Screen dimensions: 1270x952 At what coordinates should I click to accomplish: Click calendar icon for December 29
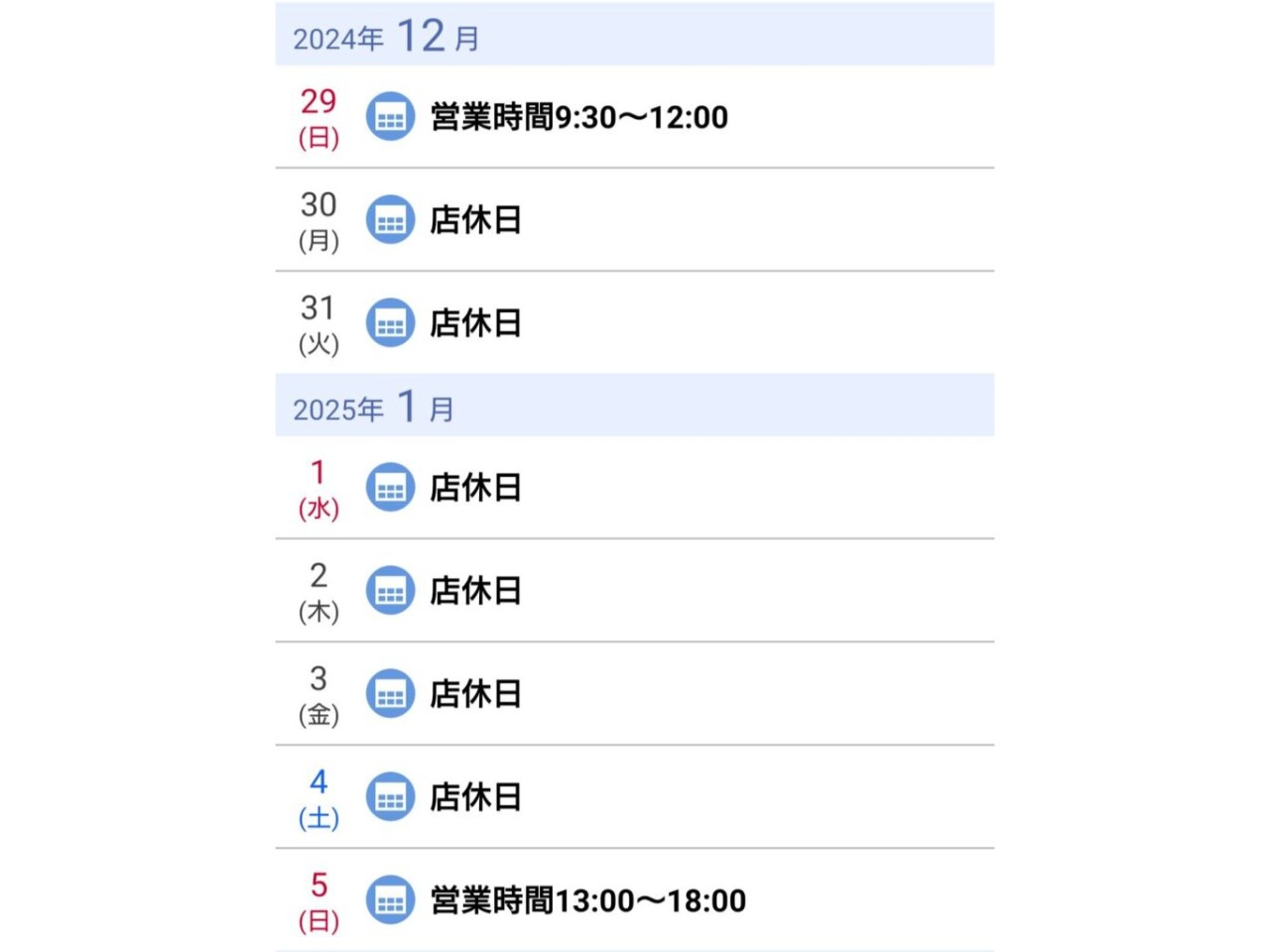coord(390,117)
